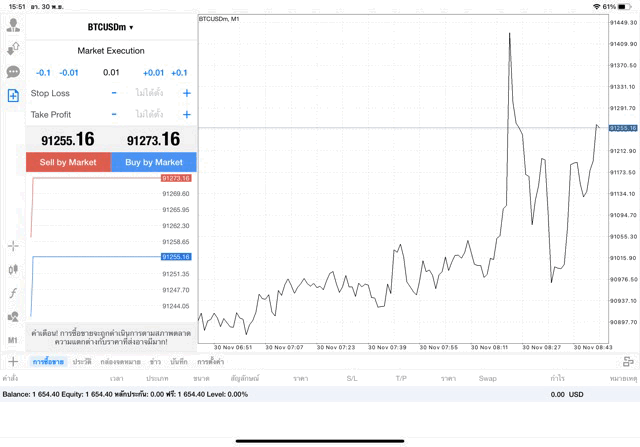
Task: Change the M1 timeframe in sidebar
Action: click(x=13, y=340)
